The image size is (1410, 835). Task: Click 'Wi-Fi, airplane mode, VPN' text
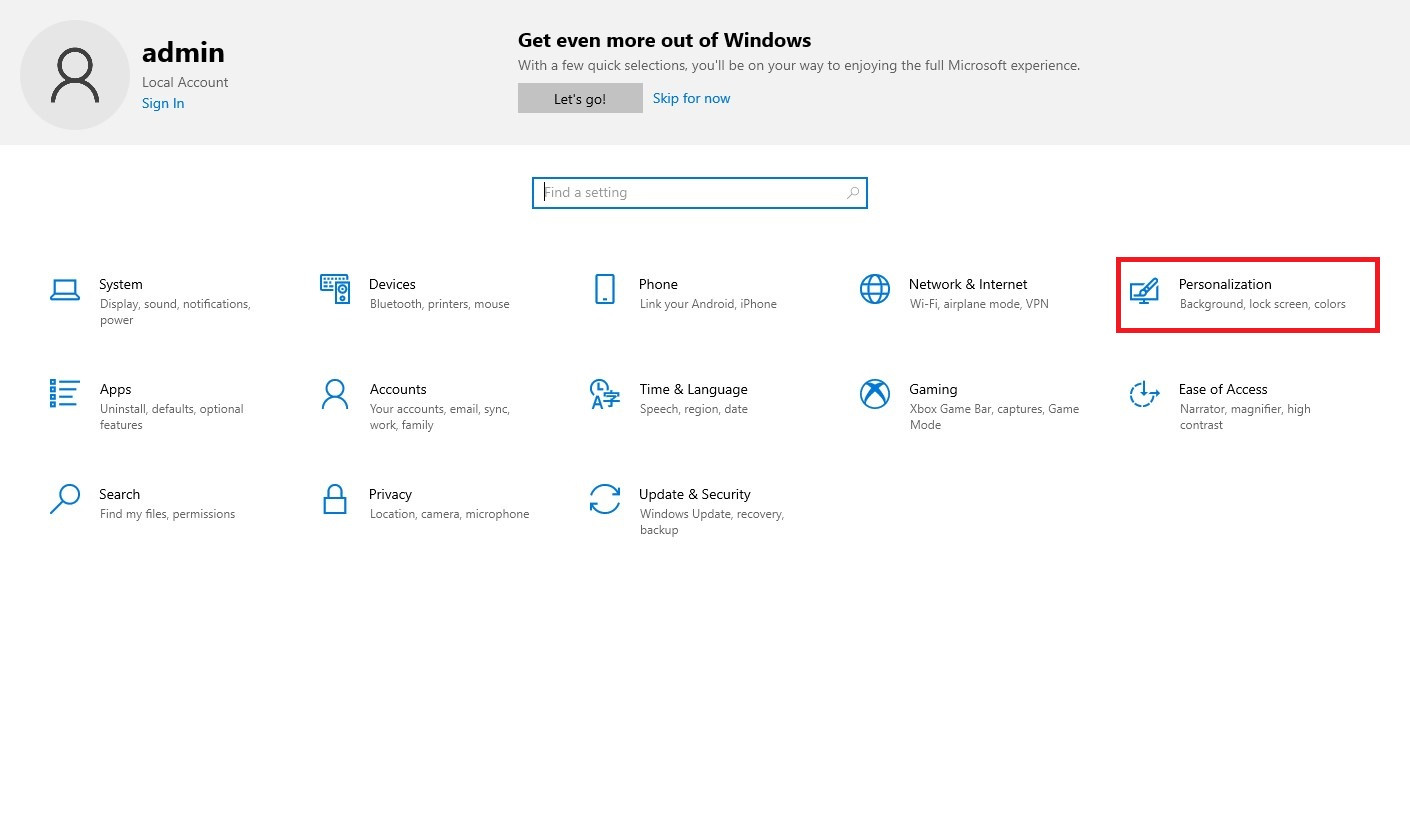[979, 304]
